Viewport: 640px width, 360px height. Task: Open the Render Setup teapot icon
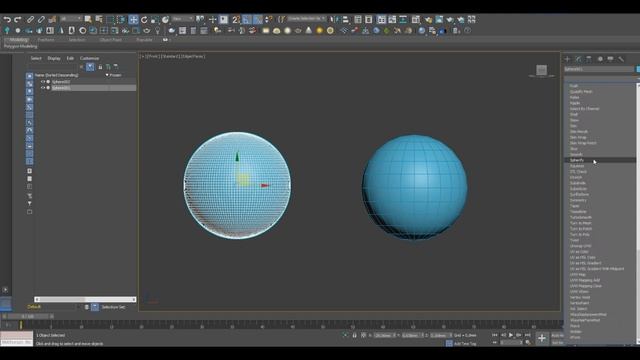tap(428, 19)
